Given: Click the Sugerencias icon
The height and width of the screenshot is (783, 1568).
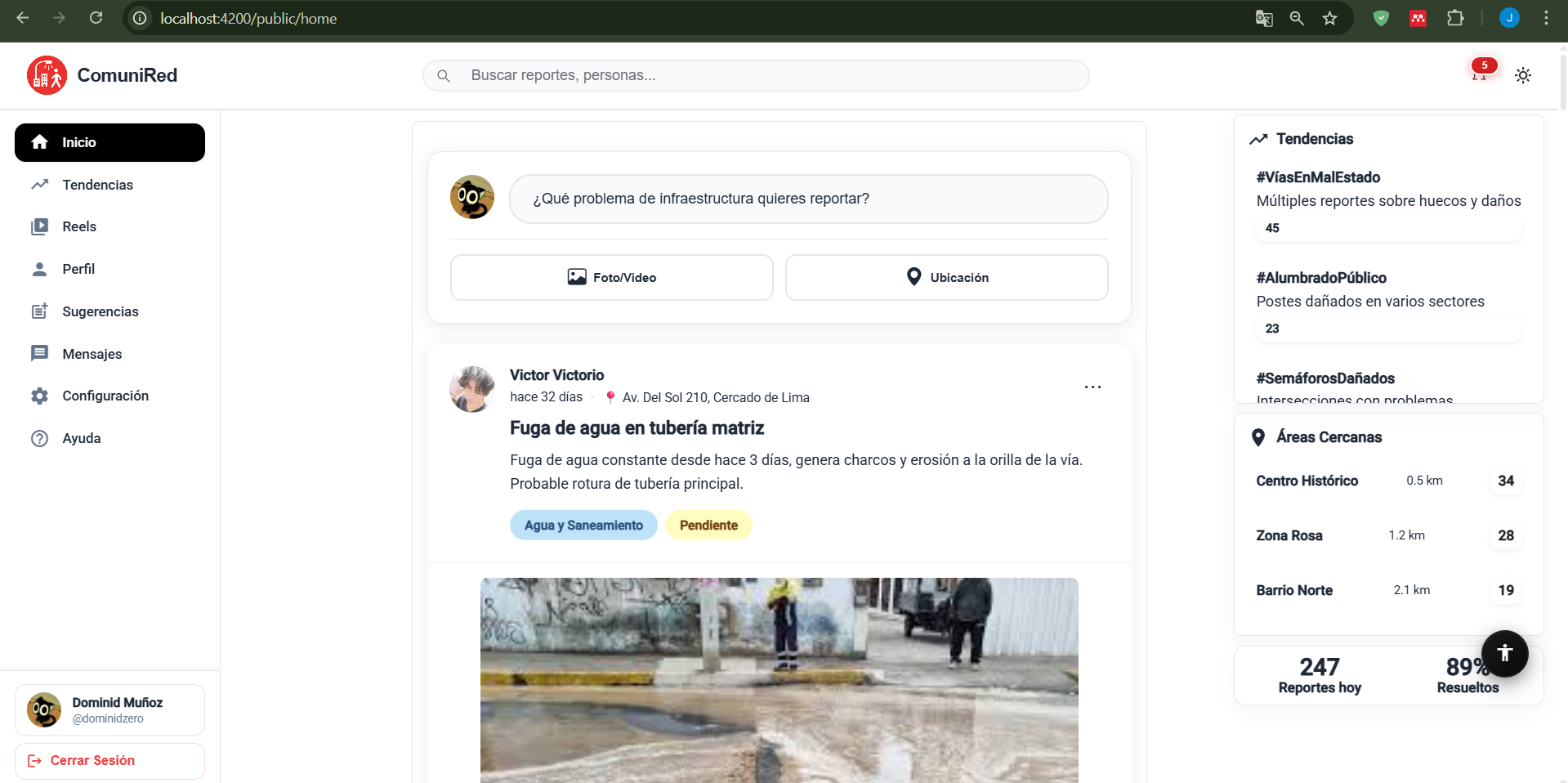Looking at the screenshot, I should [39, 311].
